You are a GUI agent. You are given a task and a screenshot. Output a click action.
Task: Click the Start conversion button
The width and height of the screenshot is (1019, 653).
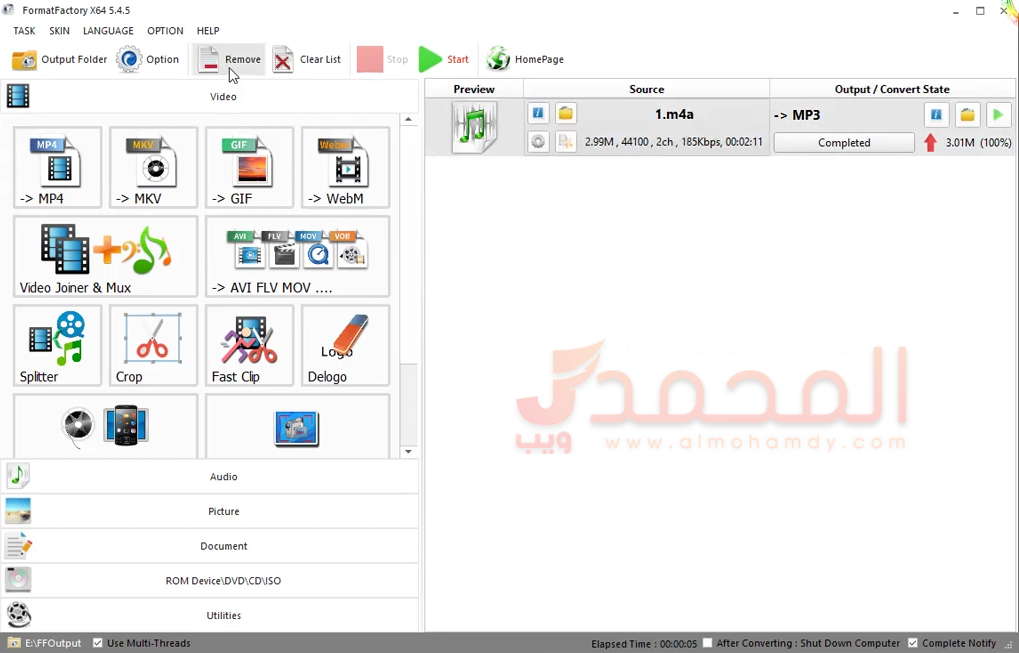[444, 60]
